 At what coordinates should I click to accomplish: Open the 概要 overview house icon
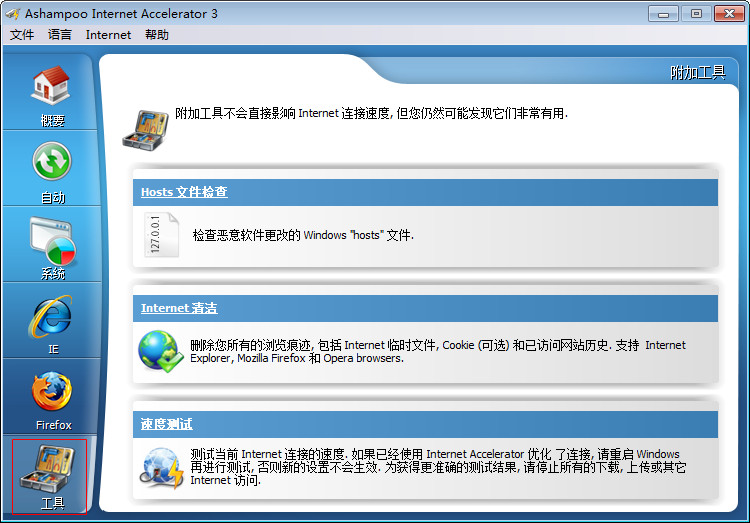(51, 86)
